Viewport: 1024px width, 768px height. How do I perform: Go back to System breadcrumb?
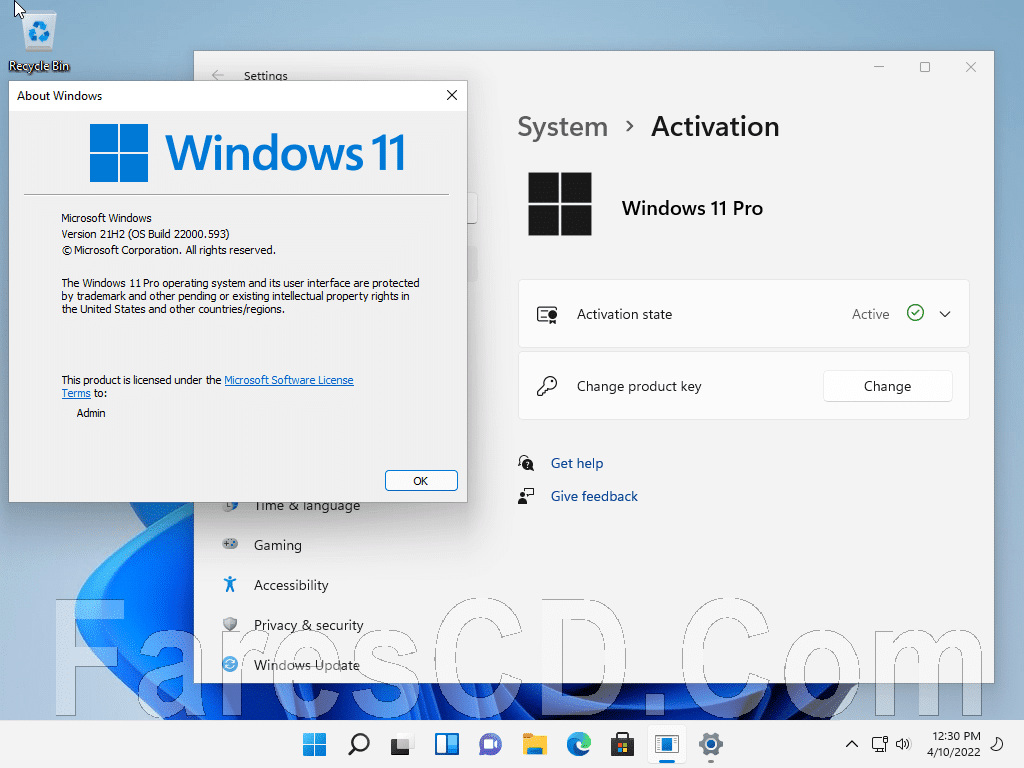562,127
